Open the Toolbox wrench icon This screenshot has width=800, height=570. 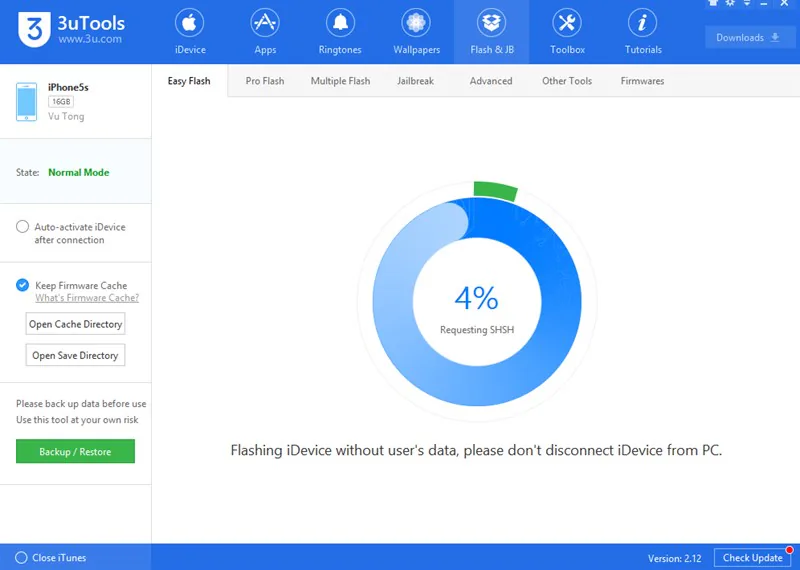[567, 23]
